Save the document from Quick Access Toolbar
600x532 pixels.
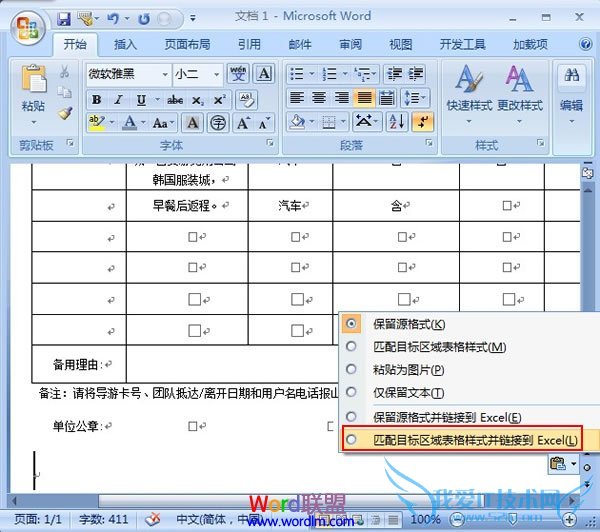pyautogui.click(x=64, y=18)
